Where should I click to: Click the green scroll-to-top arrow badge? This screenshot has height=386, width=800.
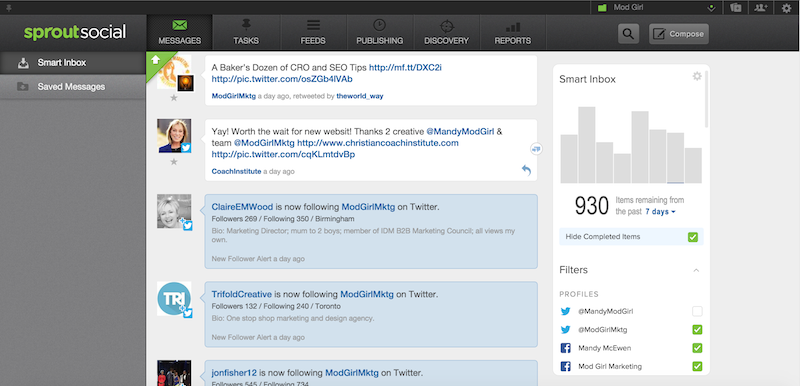coord(156,60)
